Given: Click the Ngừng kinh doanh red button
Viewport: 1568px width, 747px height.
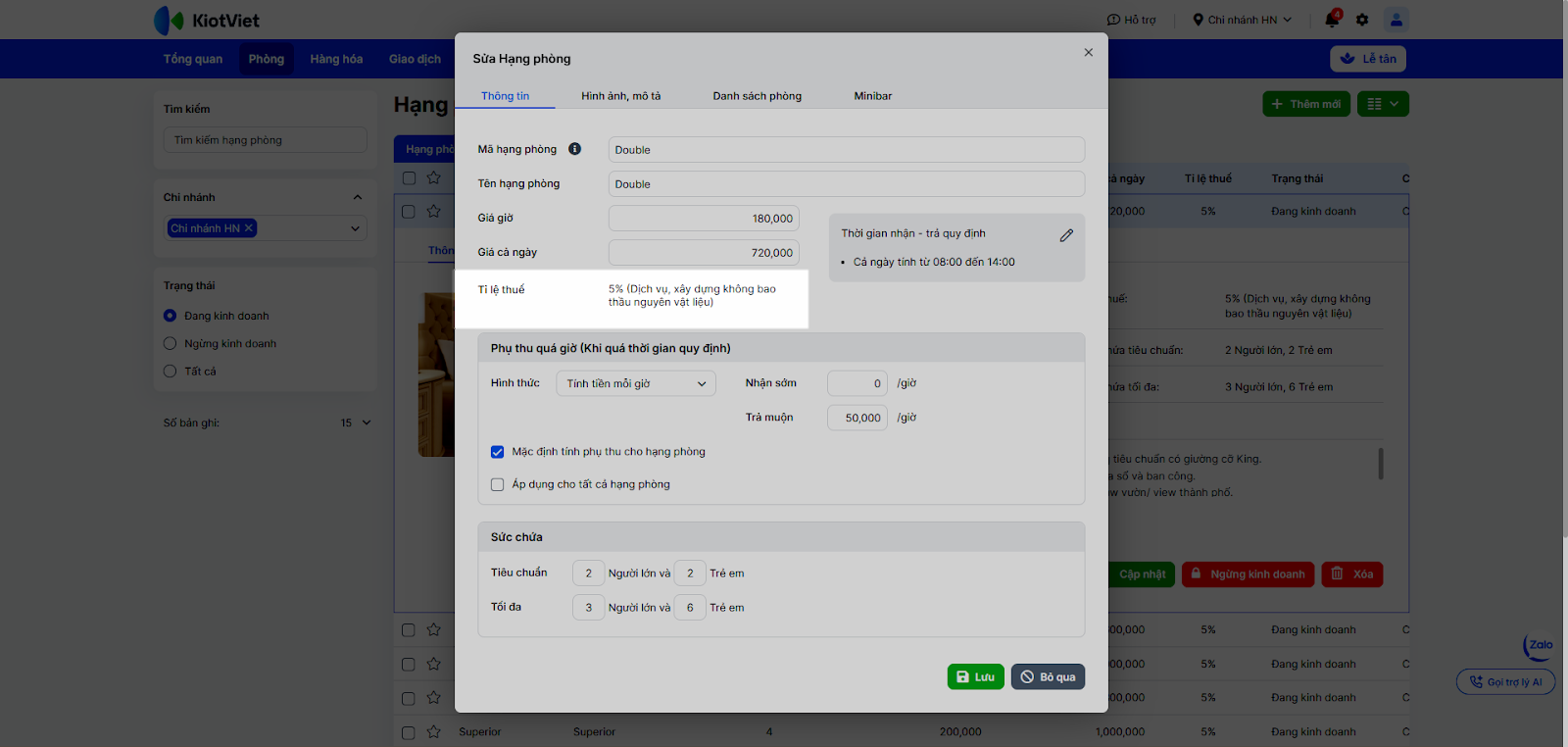Looking at the screenshot, I should pos(1248,574).
